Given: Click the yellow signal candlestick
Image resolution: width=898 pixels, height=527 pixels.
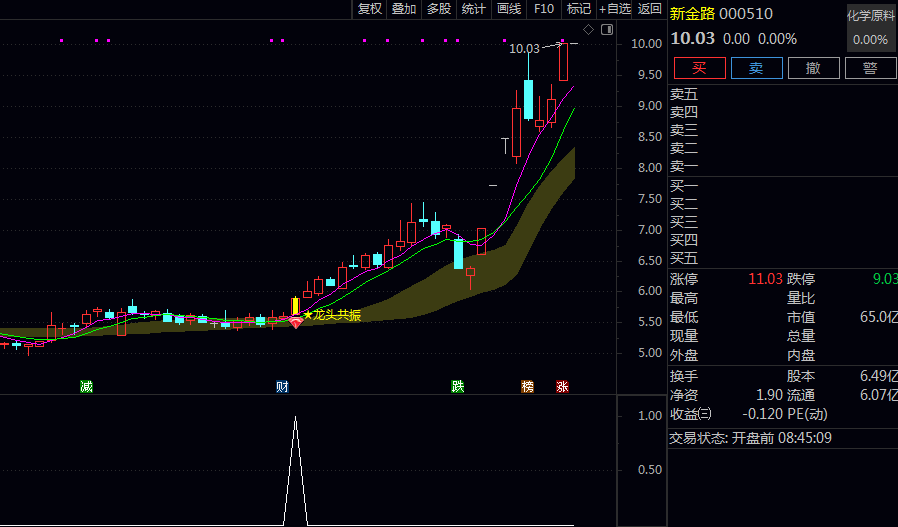Looking at the screenshot, I should coord(296,306).
